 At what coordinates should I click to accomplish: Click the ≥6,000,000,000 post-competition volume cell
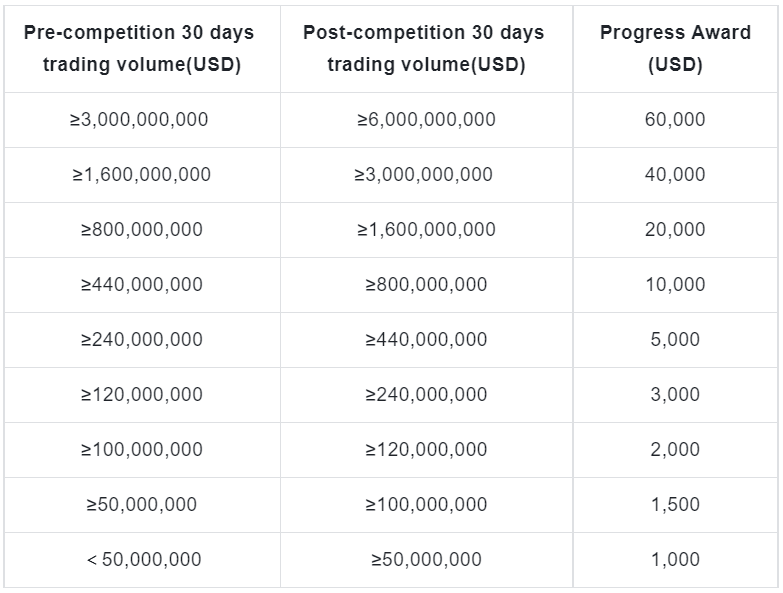(426, 119)
